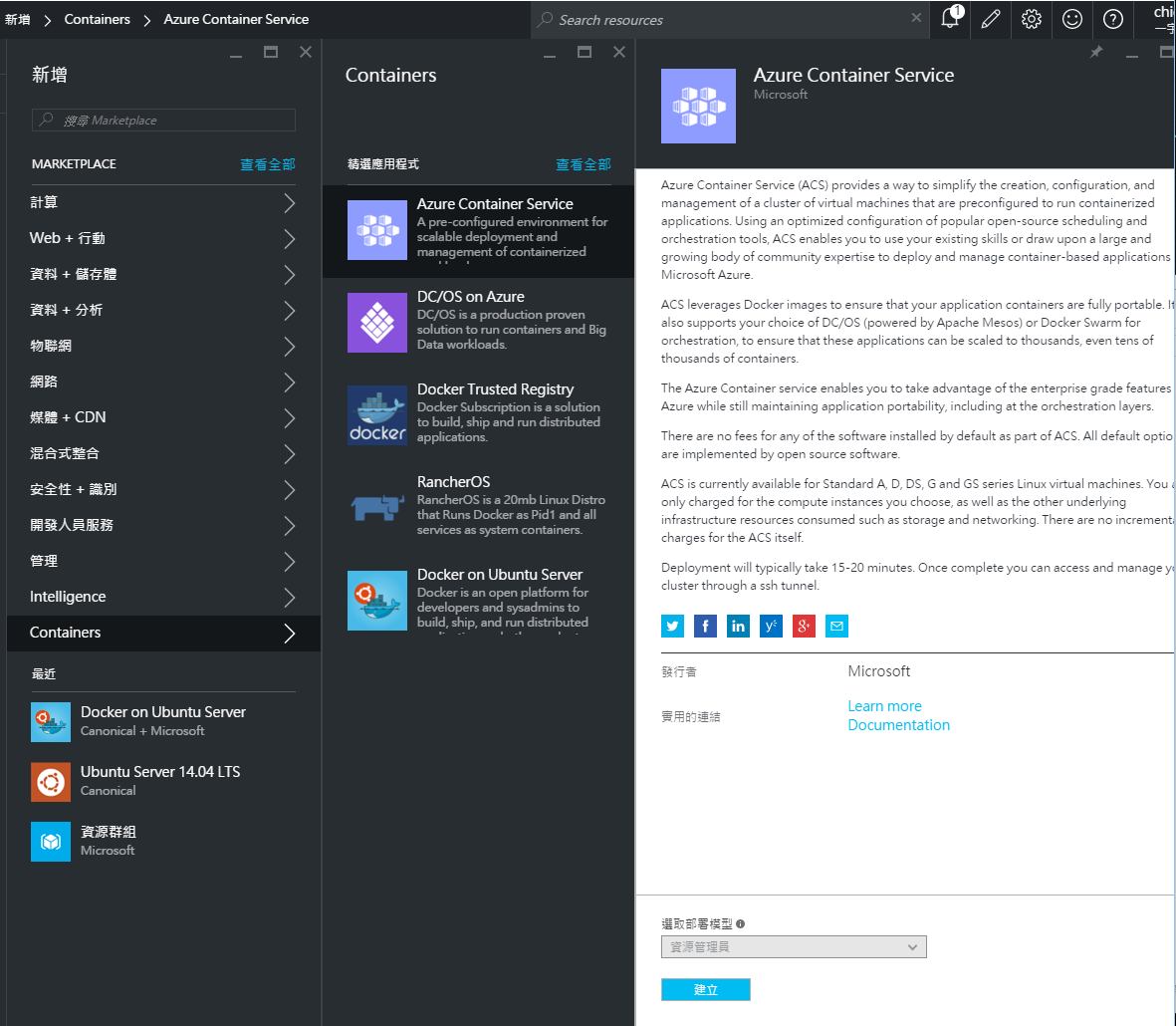This screenshot has width=1176, height=1026.
Task: Select Ubuntu Server 14.04 LTS icon
Action: coord(51,782)
